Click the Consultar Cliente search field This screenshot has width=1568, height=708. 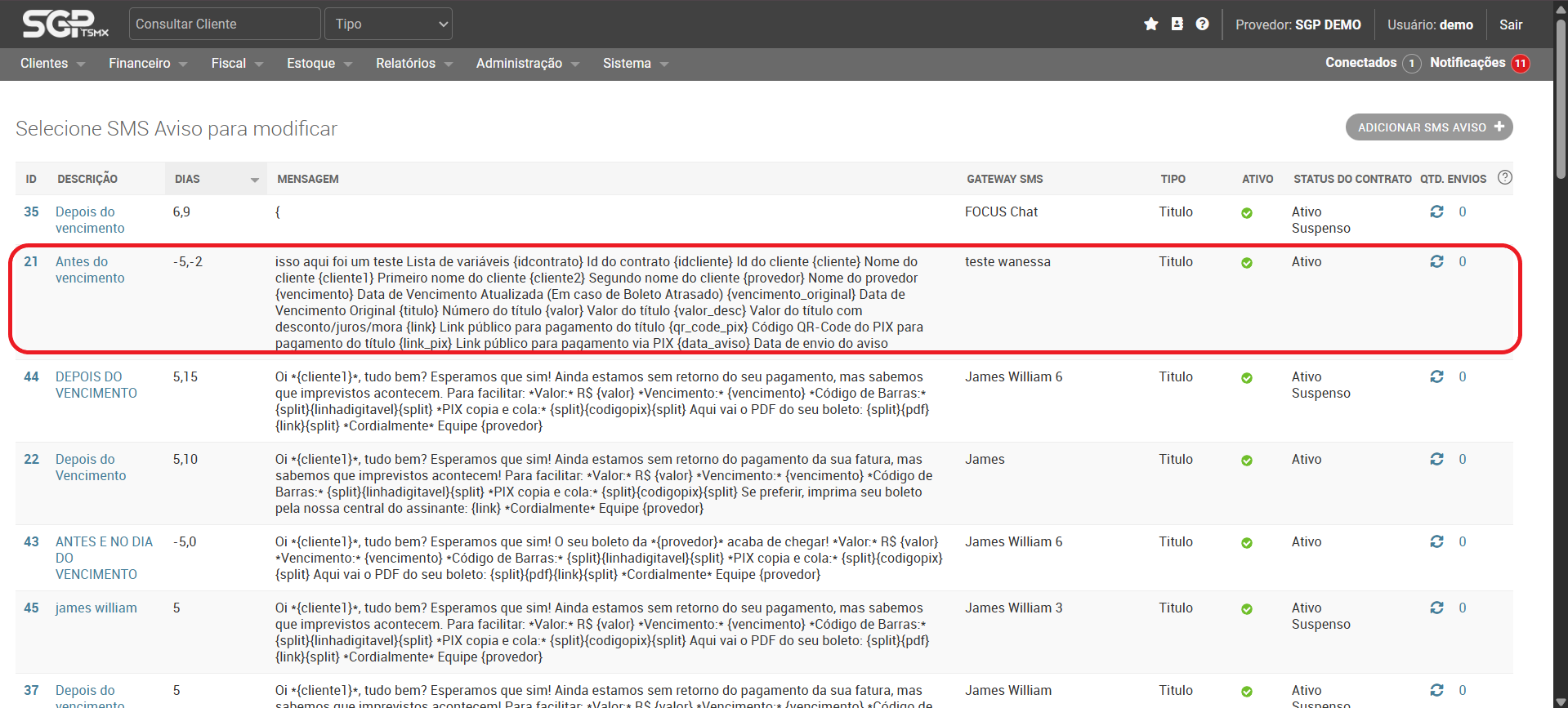point(224,24)
